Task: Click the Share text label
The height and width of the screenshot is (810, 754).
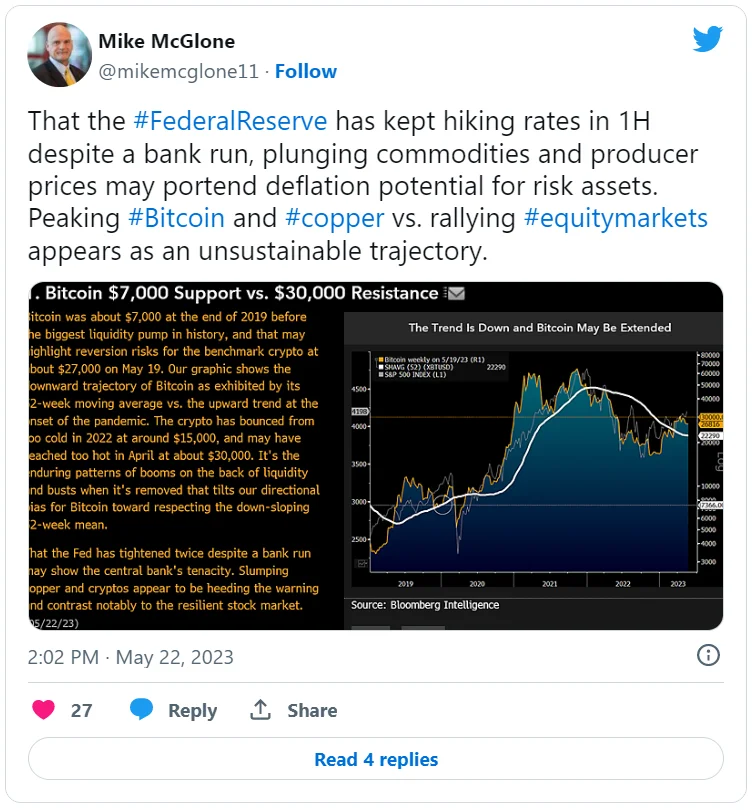Action: pyautogui.click(x=312, y=710)
